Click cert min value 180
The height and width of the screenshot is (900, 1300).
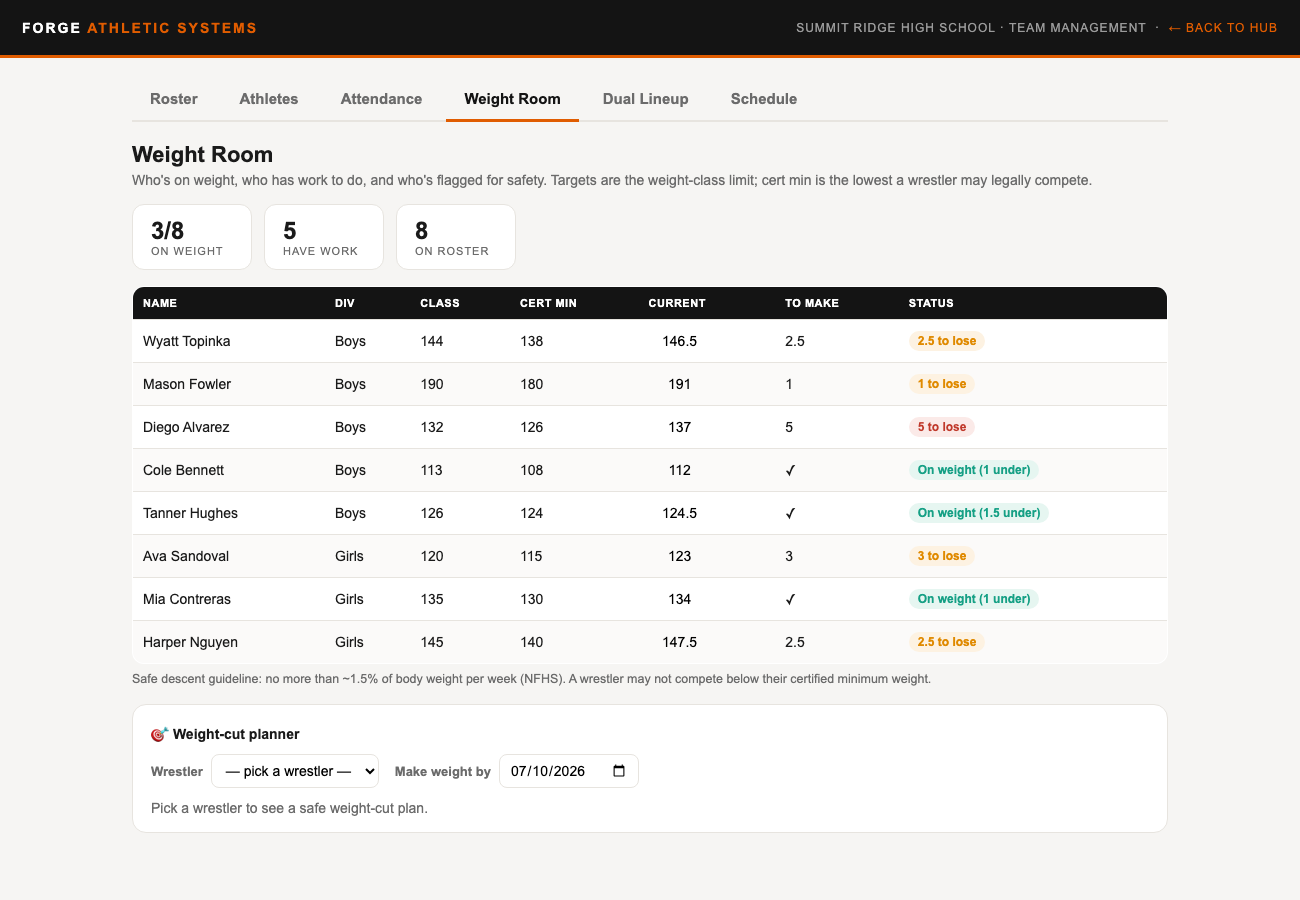coord(532,384)
